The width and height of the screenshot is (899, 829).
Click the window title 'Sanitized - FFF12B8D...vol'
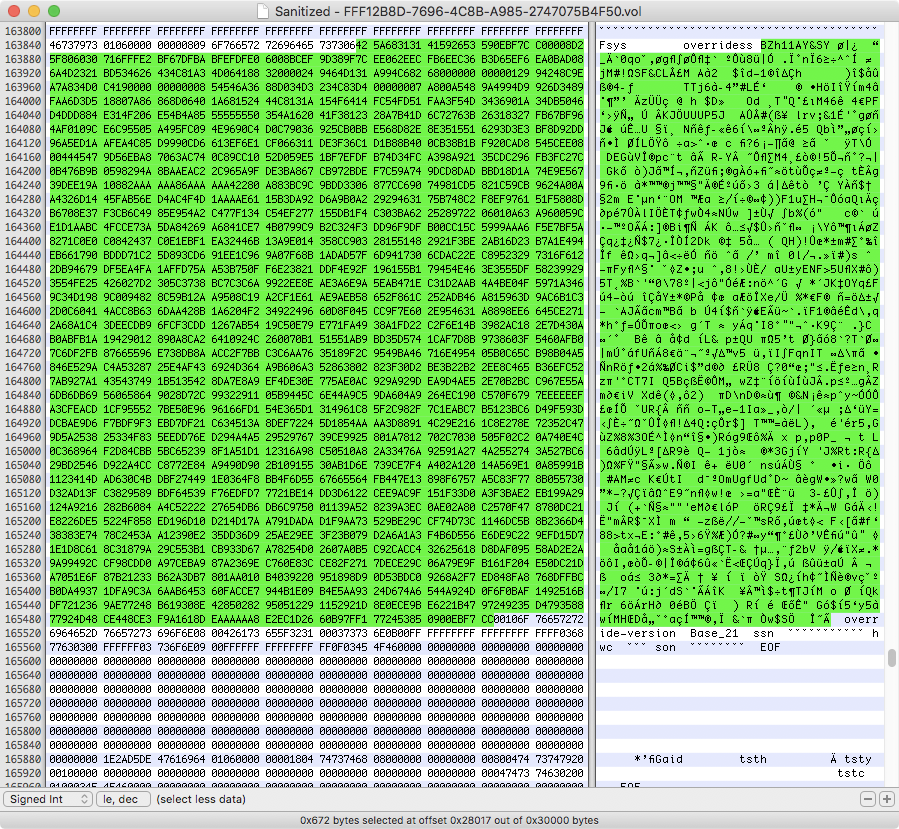(x=458, y=11)
